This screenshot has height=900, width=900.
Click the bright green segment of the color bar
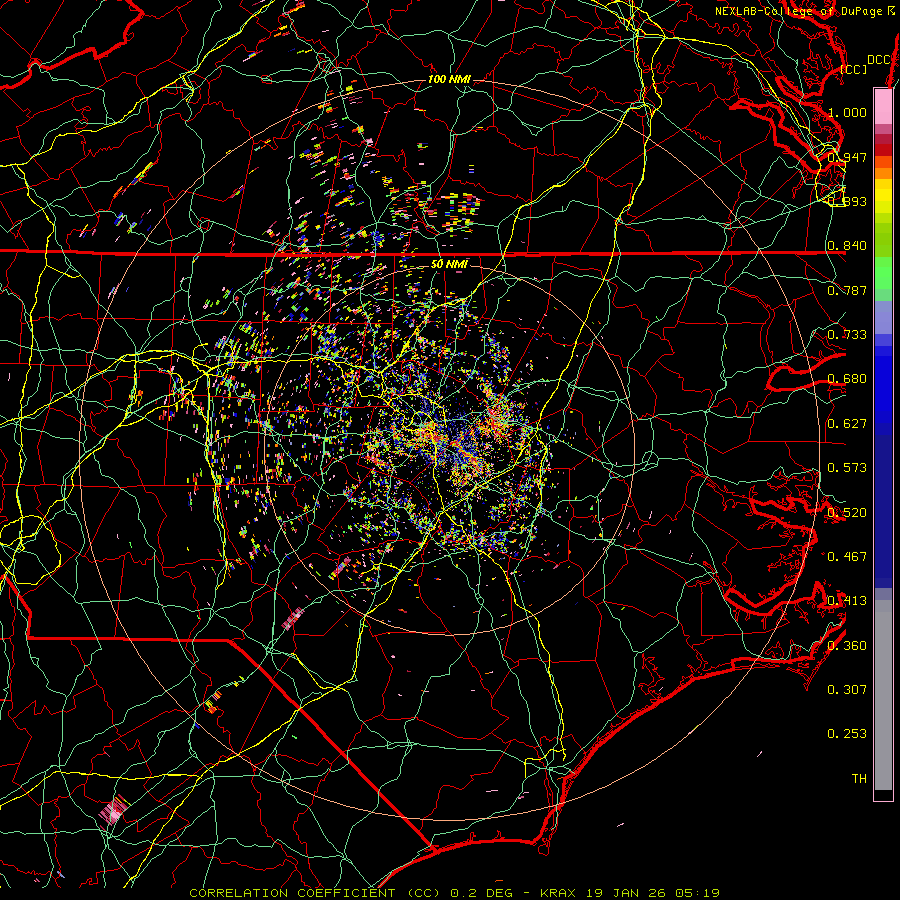pos(883,273)
